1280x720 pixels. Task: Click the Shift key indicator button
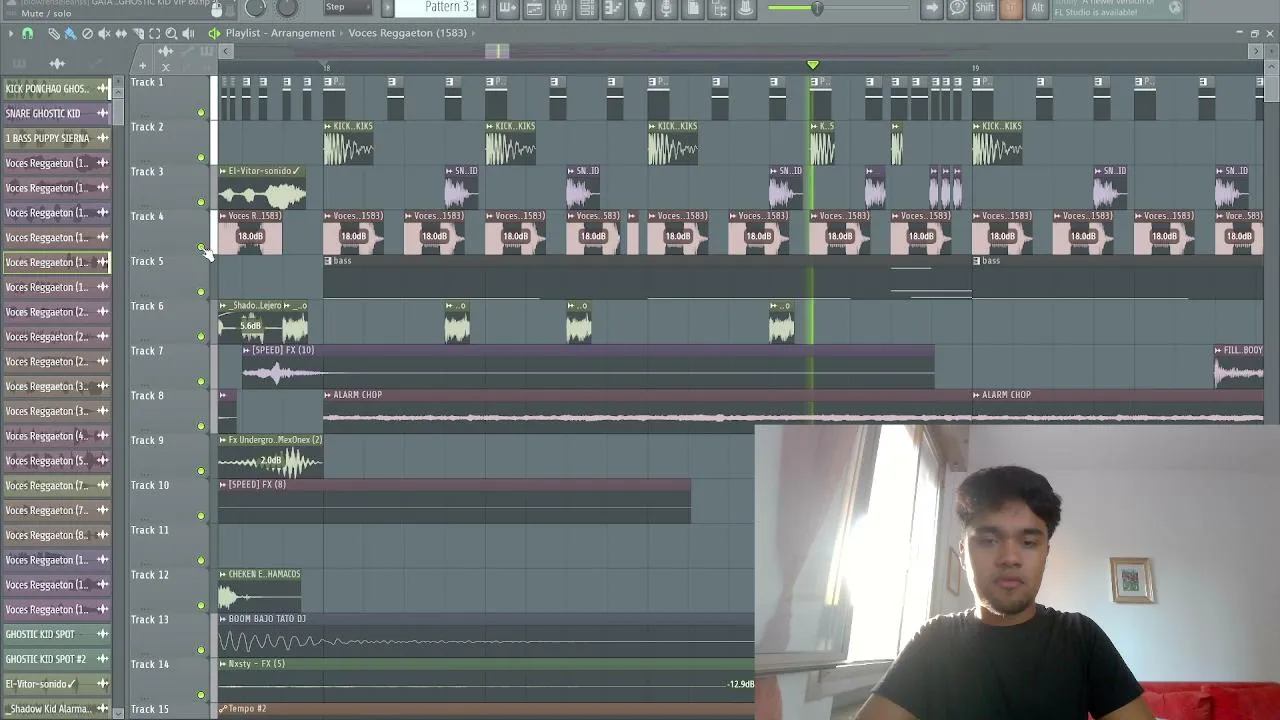985,8
